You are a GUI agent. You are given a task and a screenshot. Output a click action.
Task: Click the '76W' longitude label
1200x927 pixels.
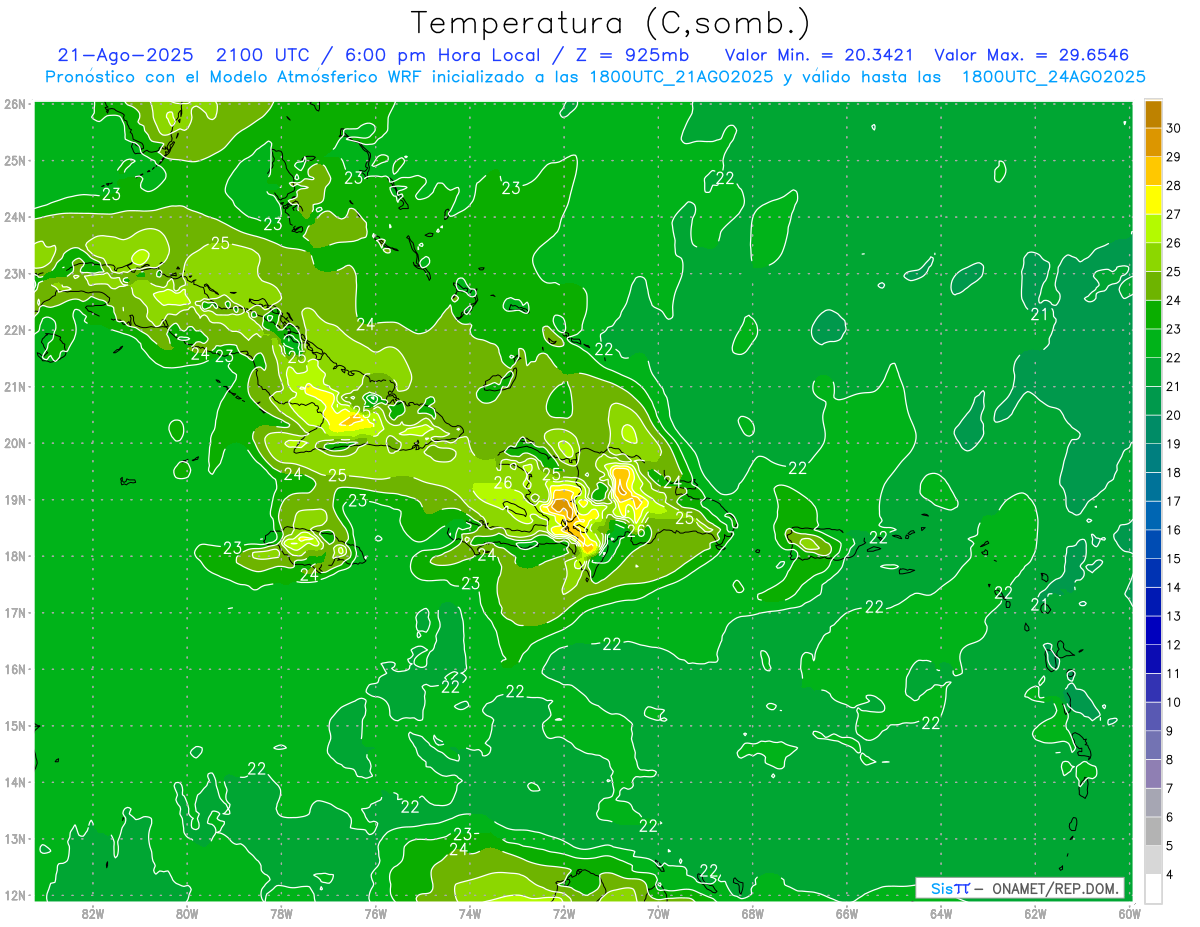coord(375,913)
